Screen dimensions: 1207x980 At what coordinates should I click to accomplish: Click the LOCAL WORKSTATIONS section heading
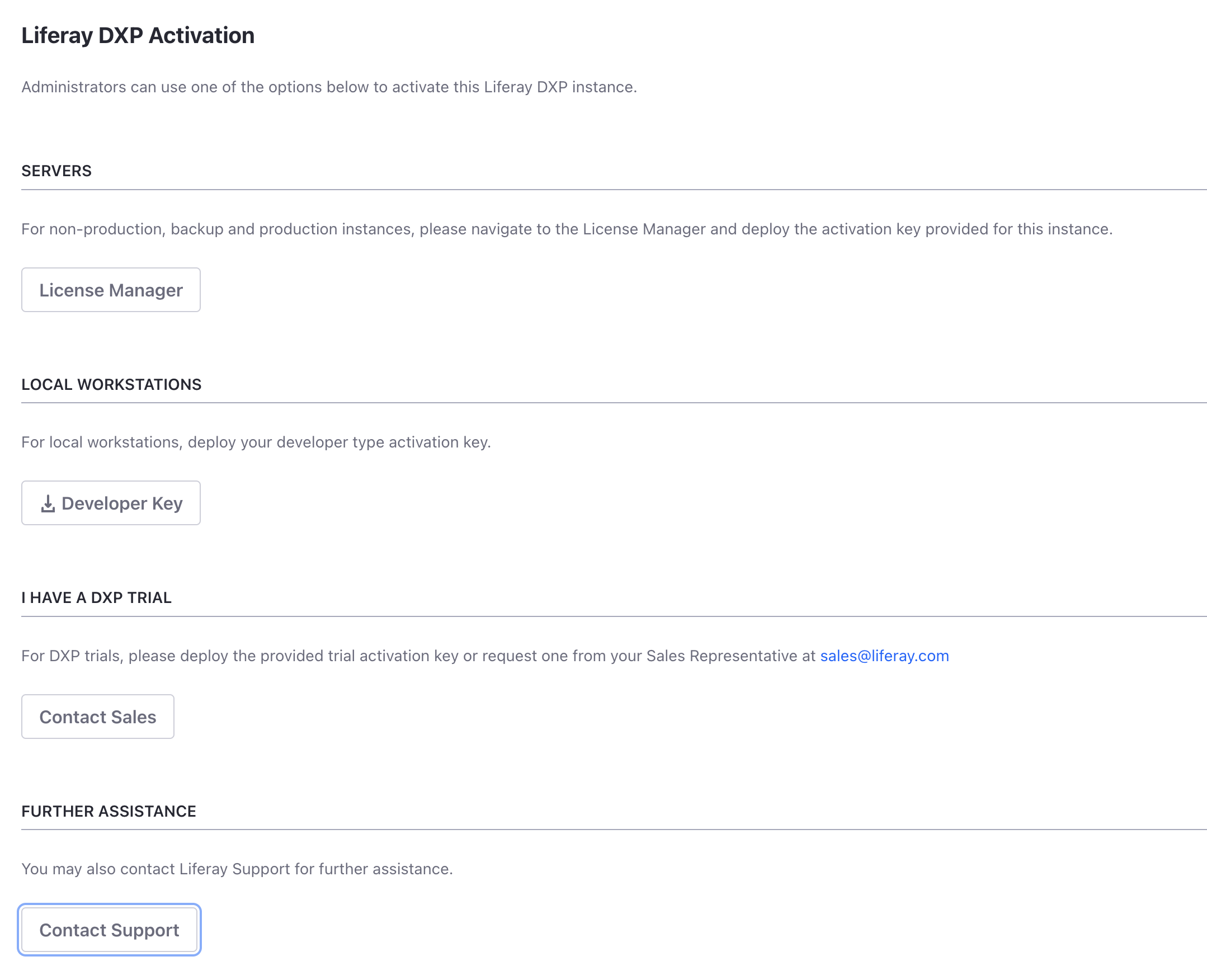point(111,384)
